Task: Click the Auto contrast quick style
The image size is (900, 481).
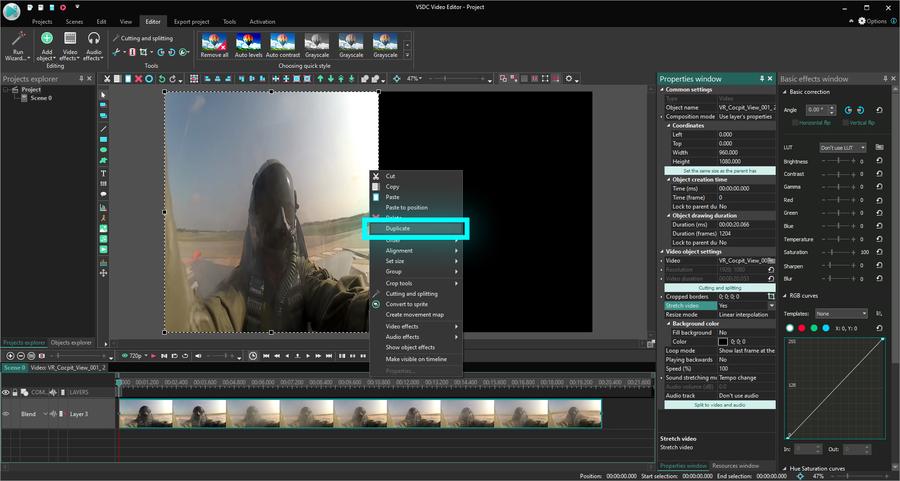Action: [282, 45]
